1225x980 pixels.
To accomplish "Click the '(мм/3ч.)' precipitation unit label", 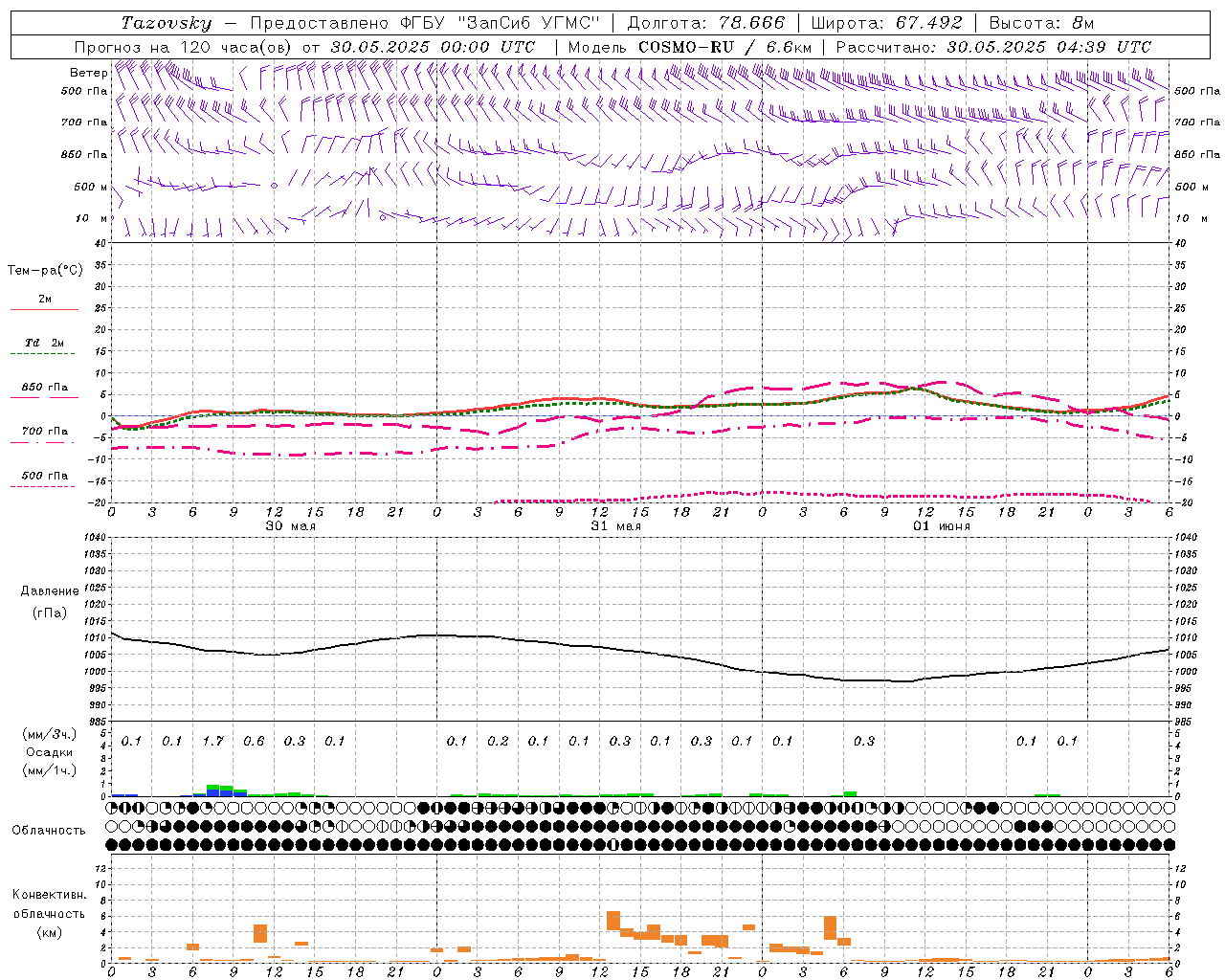I will click(49, 734).
